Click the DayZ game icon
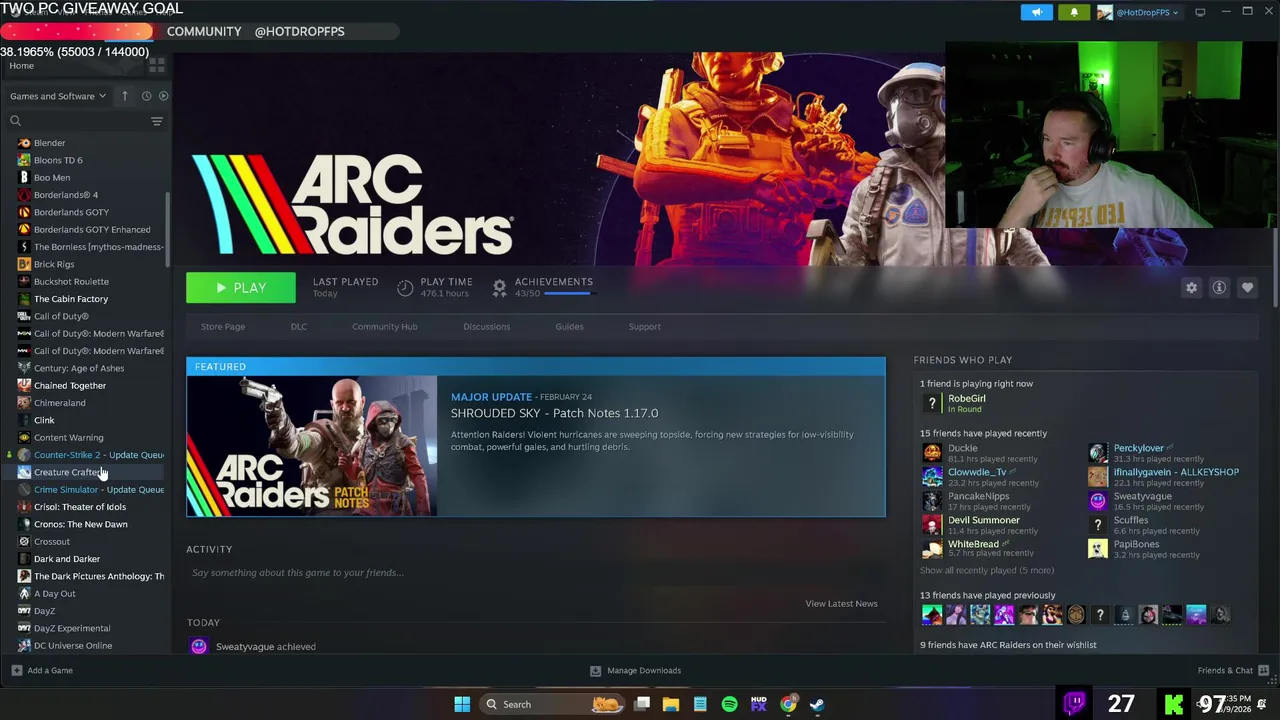This screenshot has width=1280, height=720. [x=24, y=611]
